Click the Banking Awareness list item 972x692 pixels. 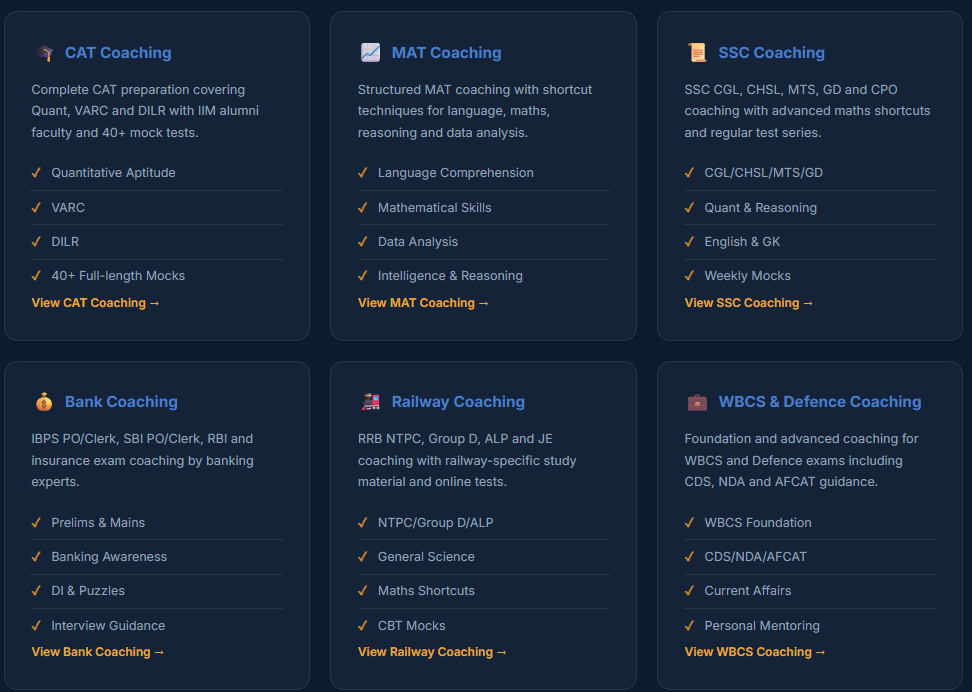coord(157,557)
